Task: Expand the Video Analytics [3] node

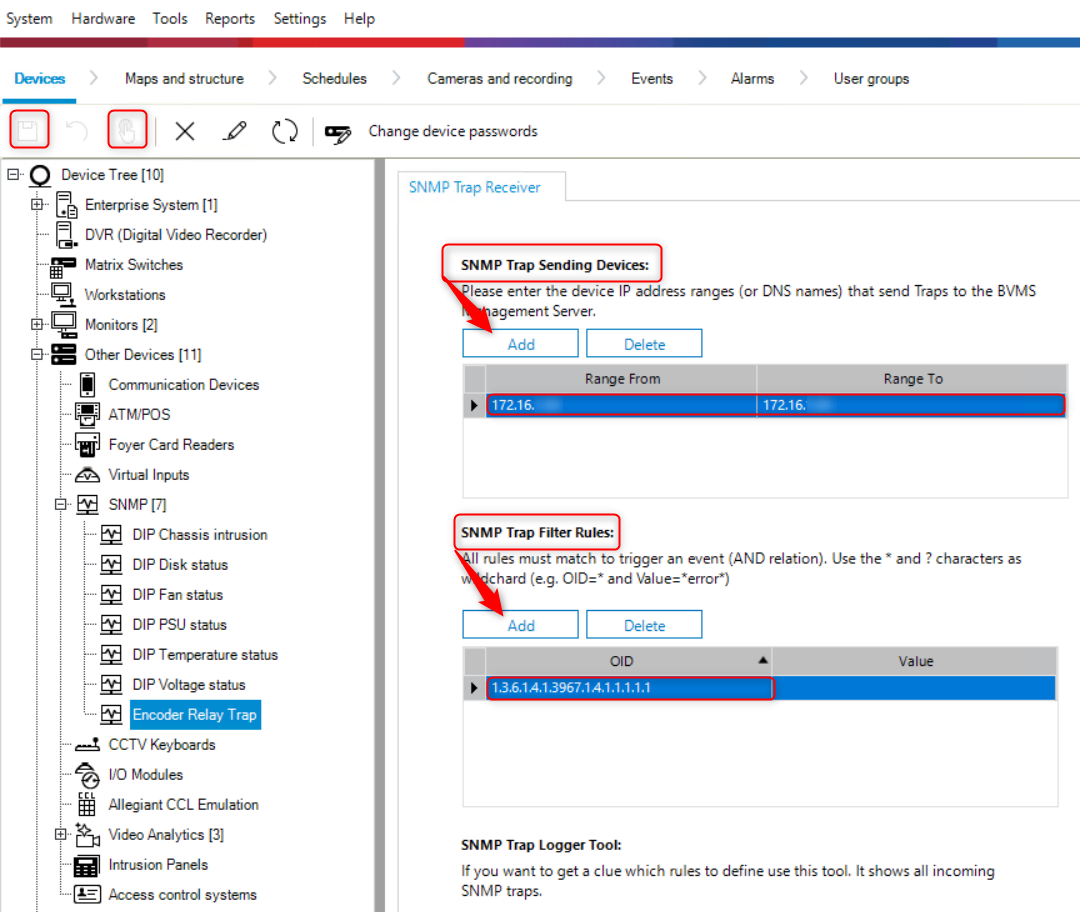Action: pos(62,835)
